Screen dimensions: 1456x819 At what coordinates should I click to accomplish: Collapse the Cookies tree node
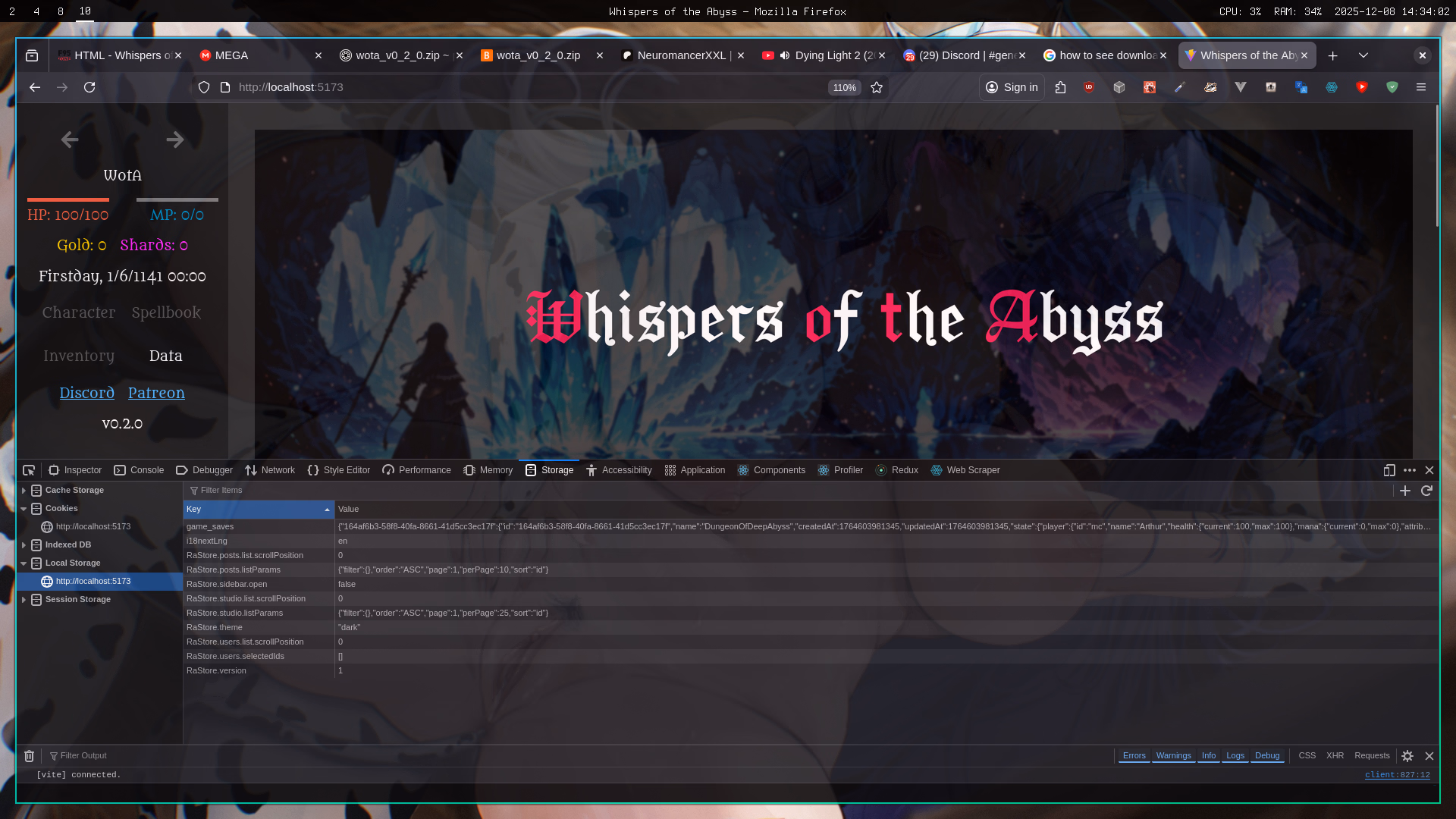tap(24, 509)
